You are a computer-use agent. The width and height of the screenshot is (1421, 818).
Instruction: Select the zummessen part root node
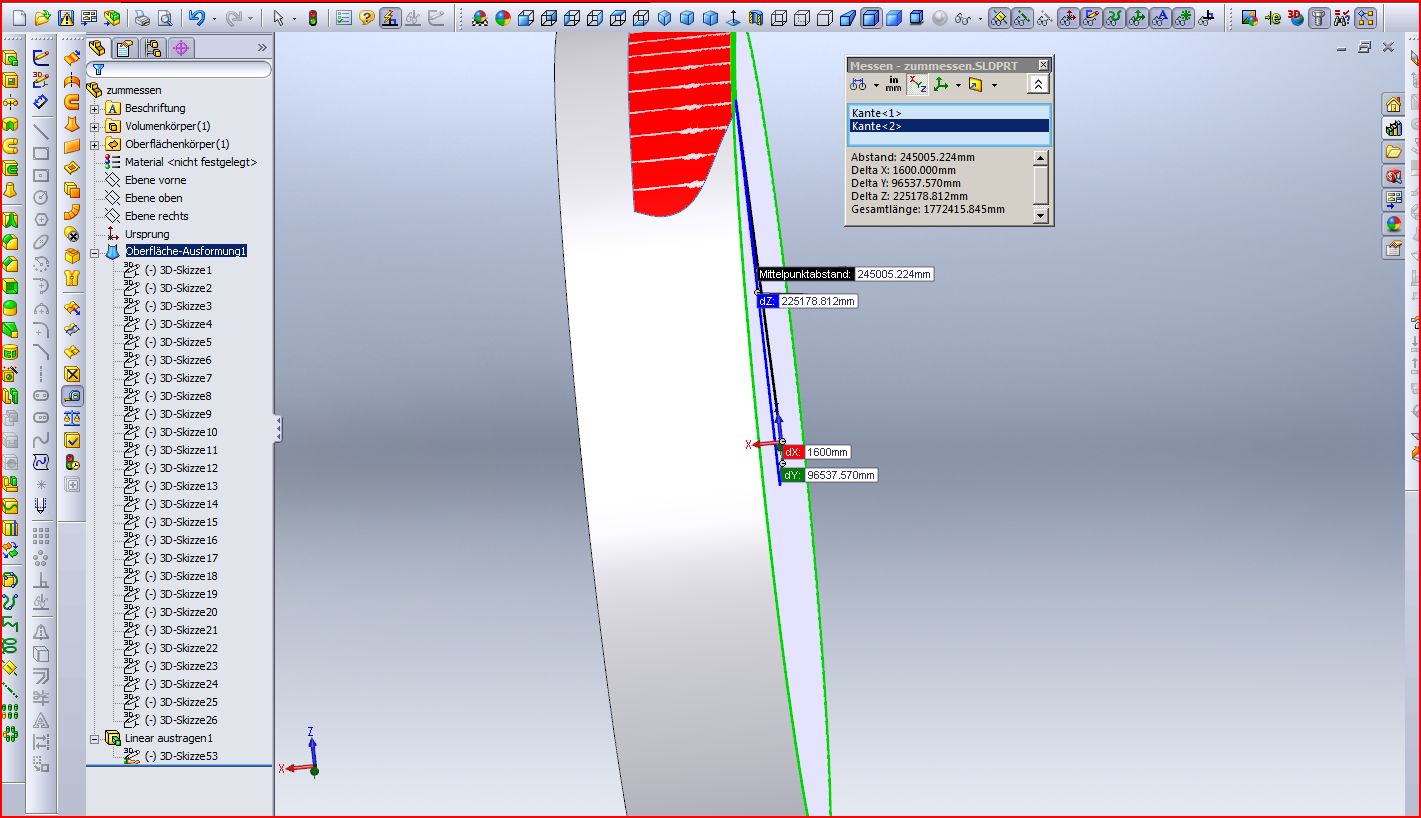(133, 90)
